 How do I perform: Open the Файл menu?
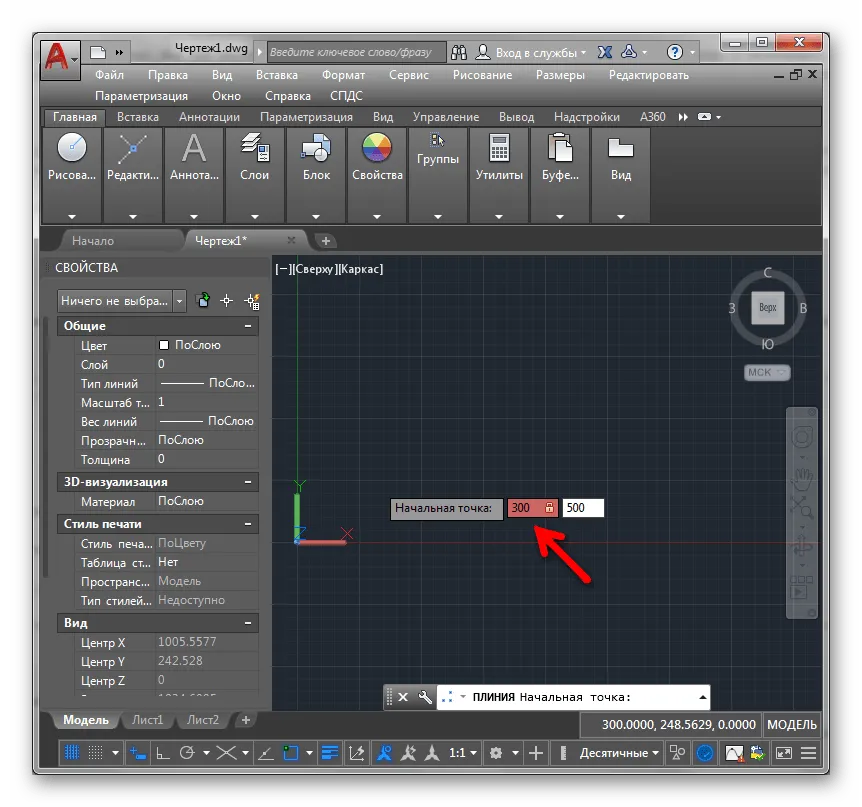(109, 75)
